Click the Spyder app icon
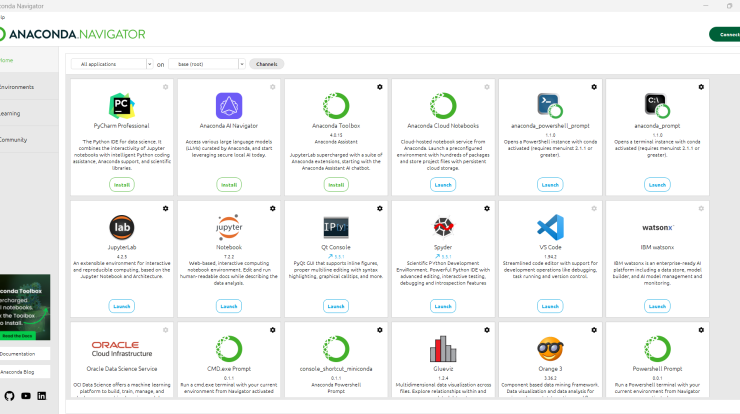This screenshot has height=414, width=740. tap(443, 227)
